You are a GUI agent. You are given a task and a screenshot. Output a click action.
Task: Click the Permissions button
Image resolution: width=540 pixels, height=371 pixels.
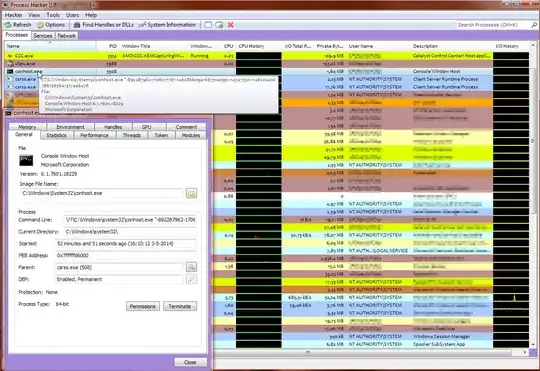pyautogui.click(x=143, y=306)
